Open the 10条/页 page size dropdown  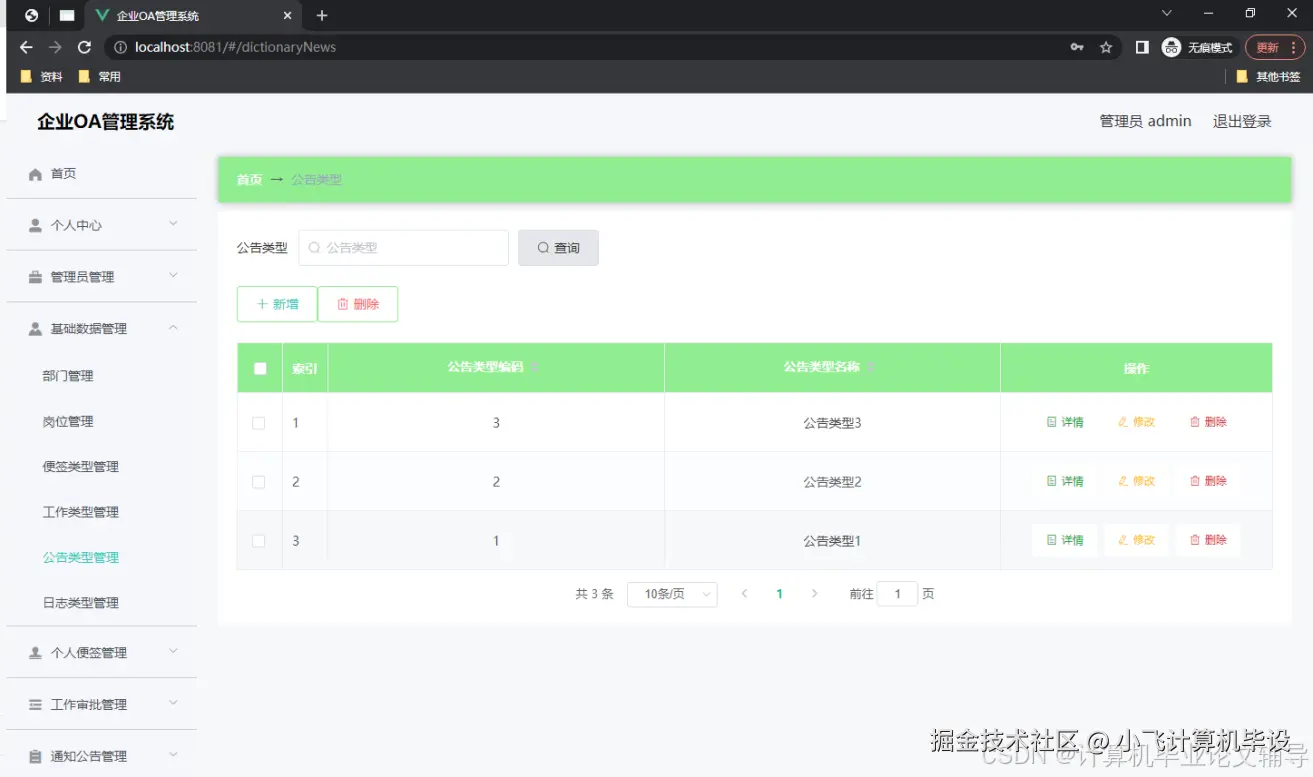point(672,593)
